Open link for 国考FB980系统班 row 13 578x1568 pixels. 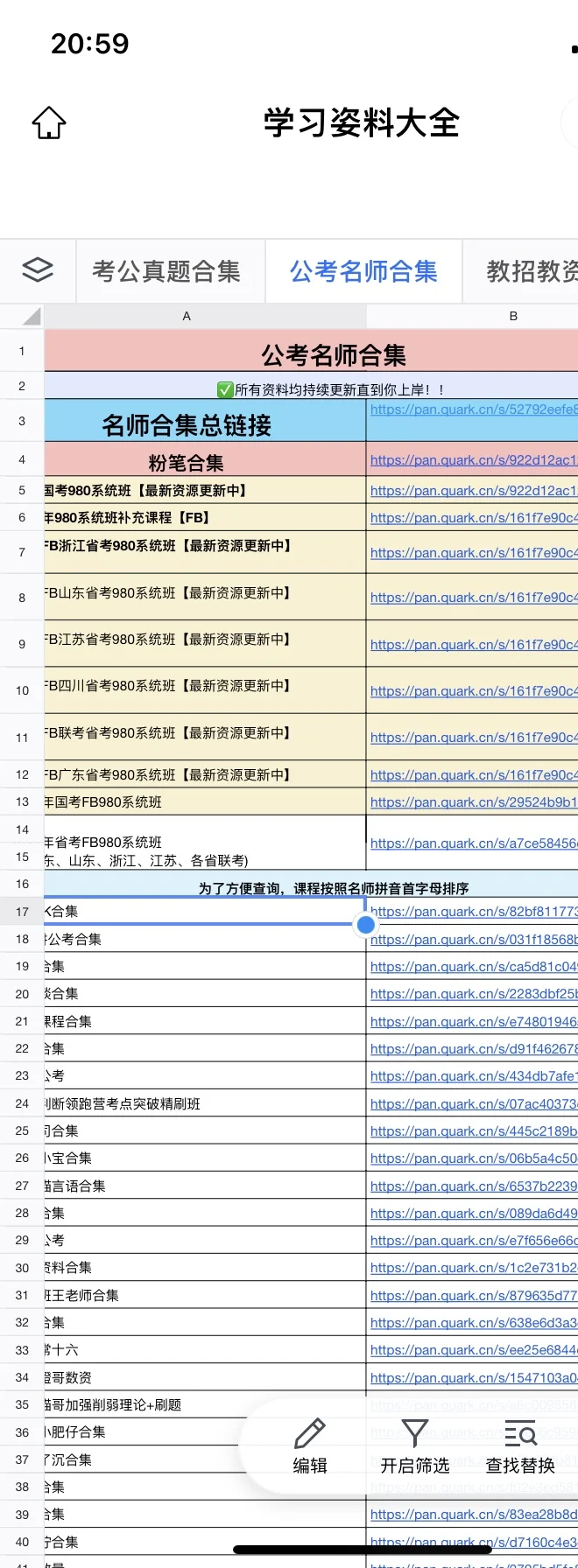[474, 802]
